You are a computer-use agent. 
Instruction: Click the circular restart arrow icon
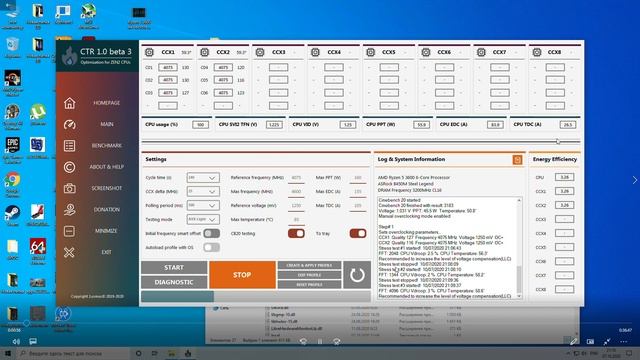(x=357, y=275)
